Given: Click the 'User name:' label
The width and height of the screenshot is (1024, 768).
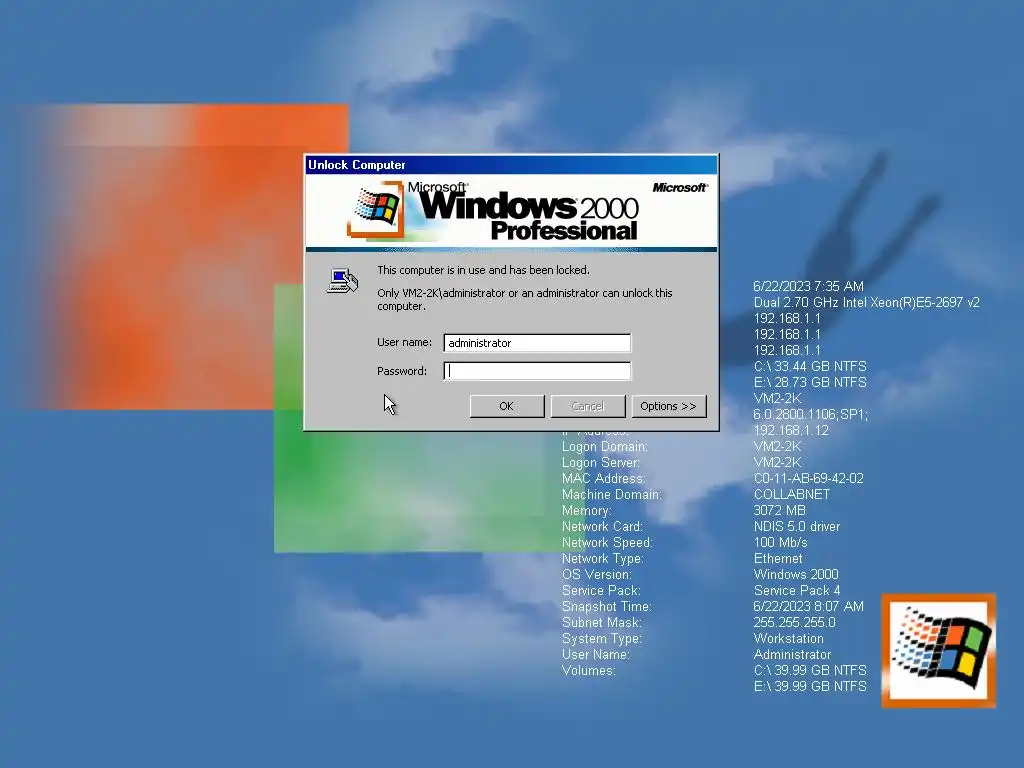Looking at the screenshot, I should (404, 342).
